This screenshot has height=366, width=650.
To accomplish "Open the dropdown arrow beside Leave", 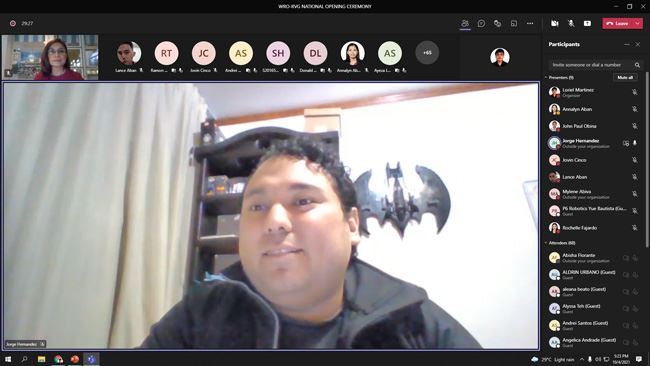I will 638,24.
